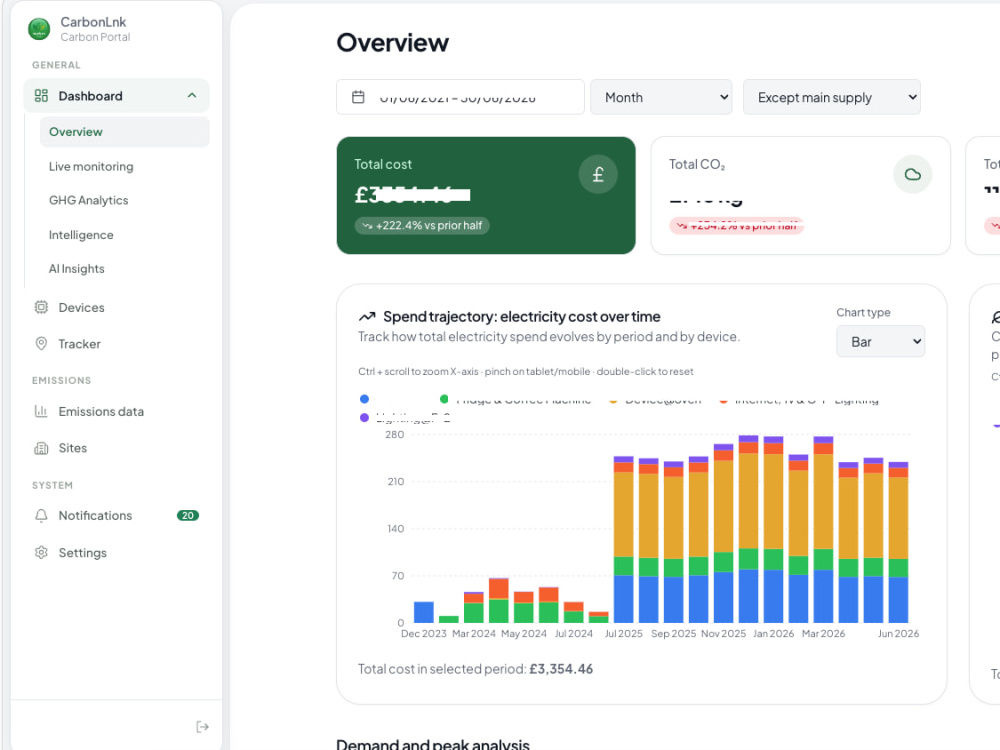This screenshot has height=750, width=1000.
Task: Click the 'Jun 2026' axis label
Action: pos(898,633)
